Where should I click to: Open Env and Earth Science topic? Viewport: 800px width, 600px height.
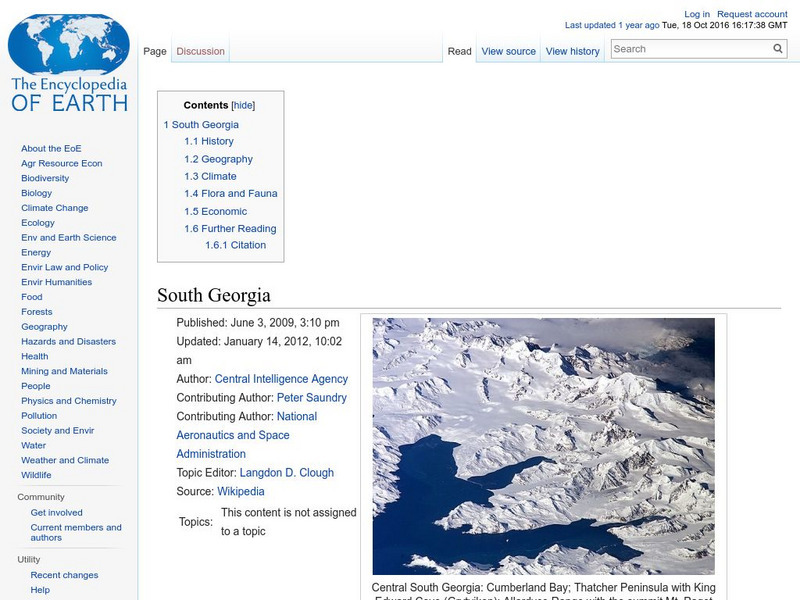click(68, 237)
